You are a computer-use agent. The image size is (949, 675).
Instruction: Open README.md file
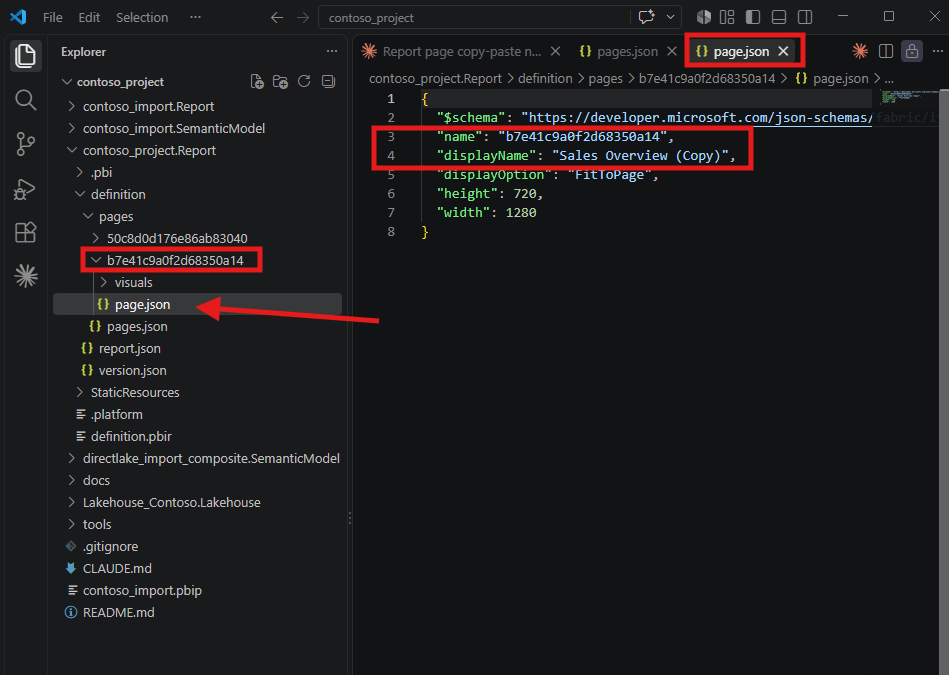point(118,613)
